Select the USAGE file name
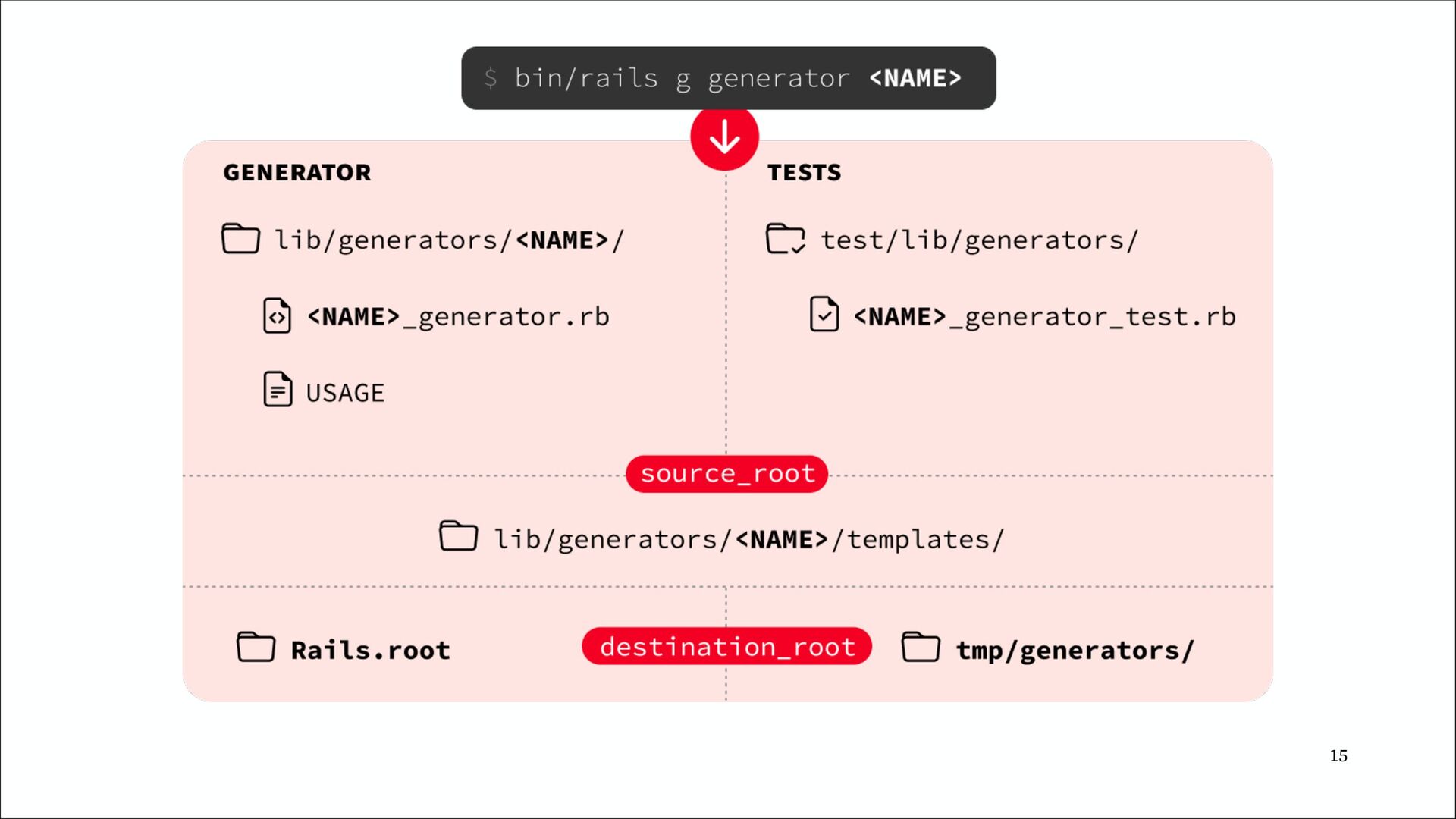 pos(345,393)
